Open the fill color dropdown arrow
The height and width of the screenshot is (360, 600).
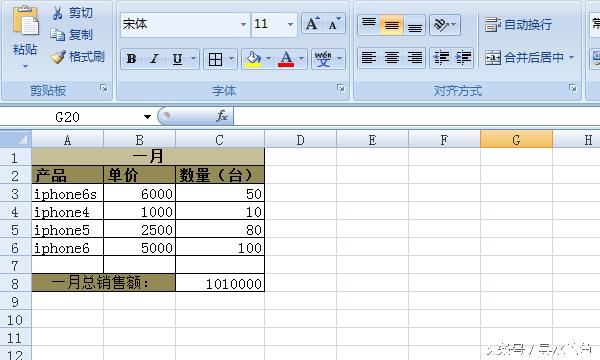268,59
